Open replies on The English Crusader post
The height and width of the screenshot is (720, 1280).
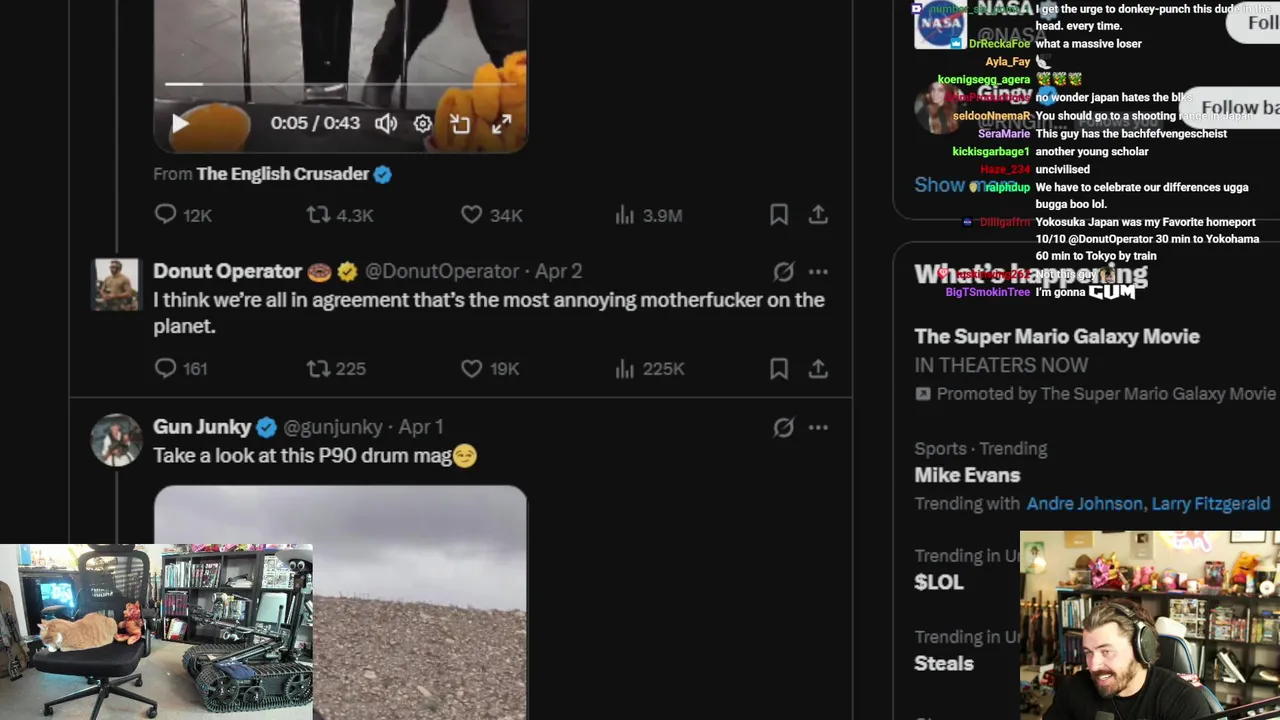coord(182,215)
